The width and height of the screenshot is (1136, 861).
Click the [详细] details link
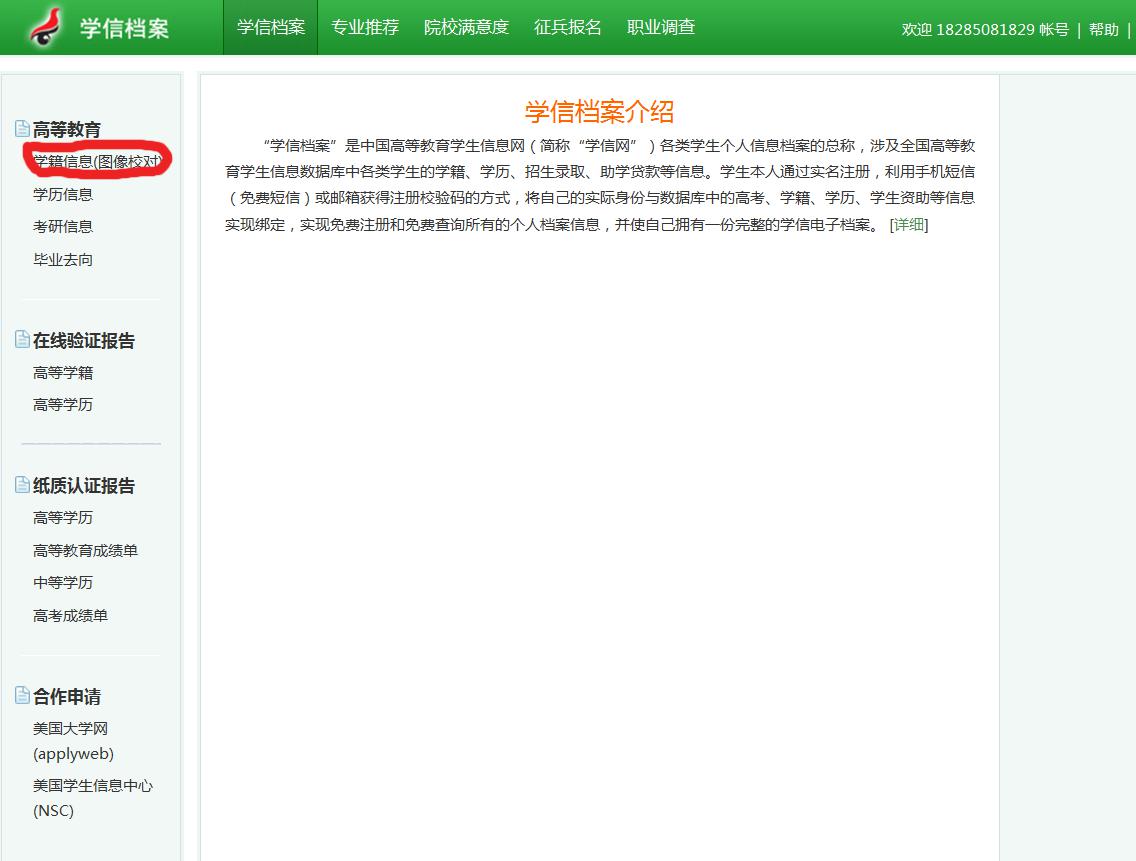908,225
